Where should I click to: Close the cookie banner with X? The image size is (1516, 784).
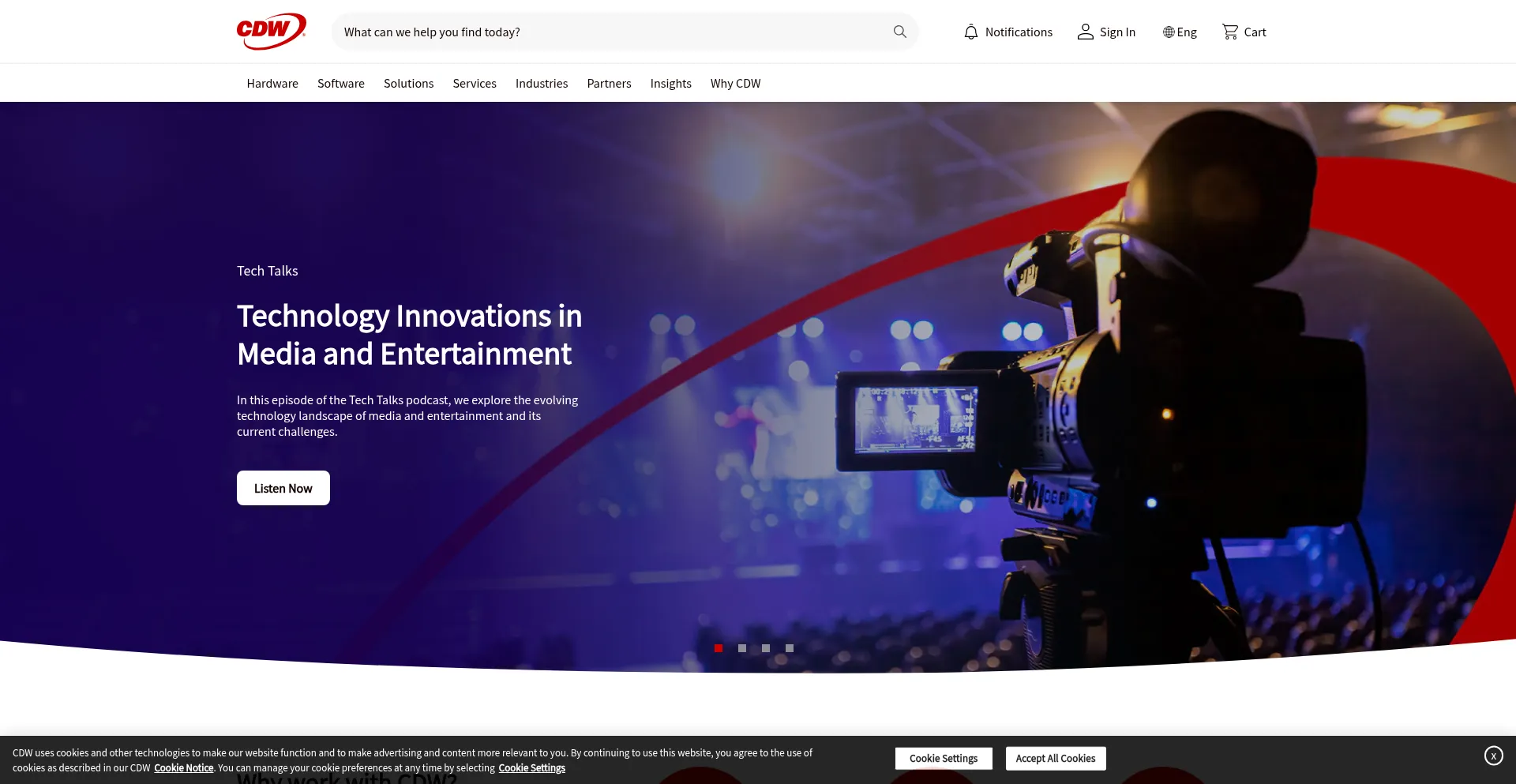[x=1493, y=756]
